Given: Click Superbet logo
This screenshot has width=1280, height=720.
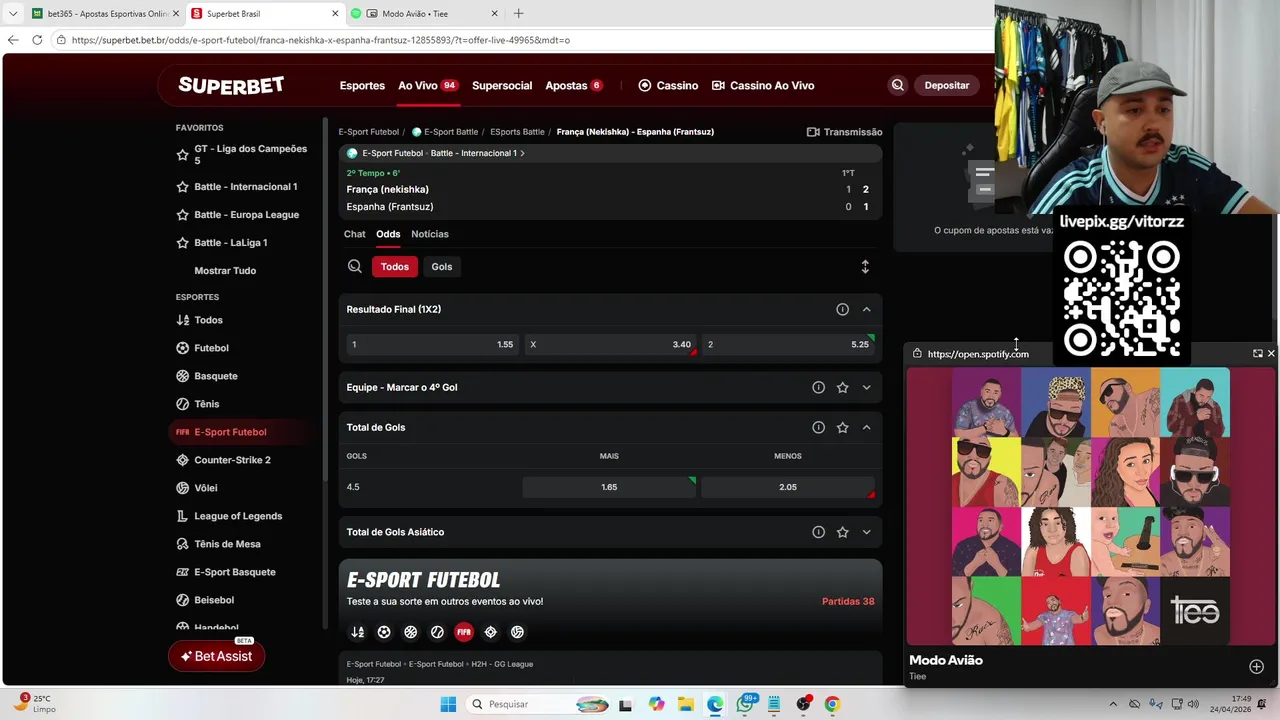Looking at the screenshot, I should [231, 85].
